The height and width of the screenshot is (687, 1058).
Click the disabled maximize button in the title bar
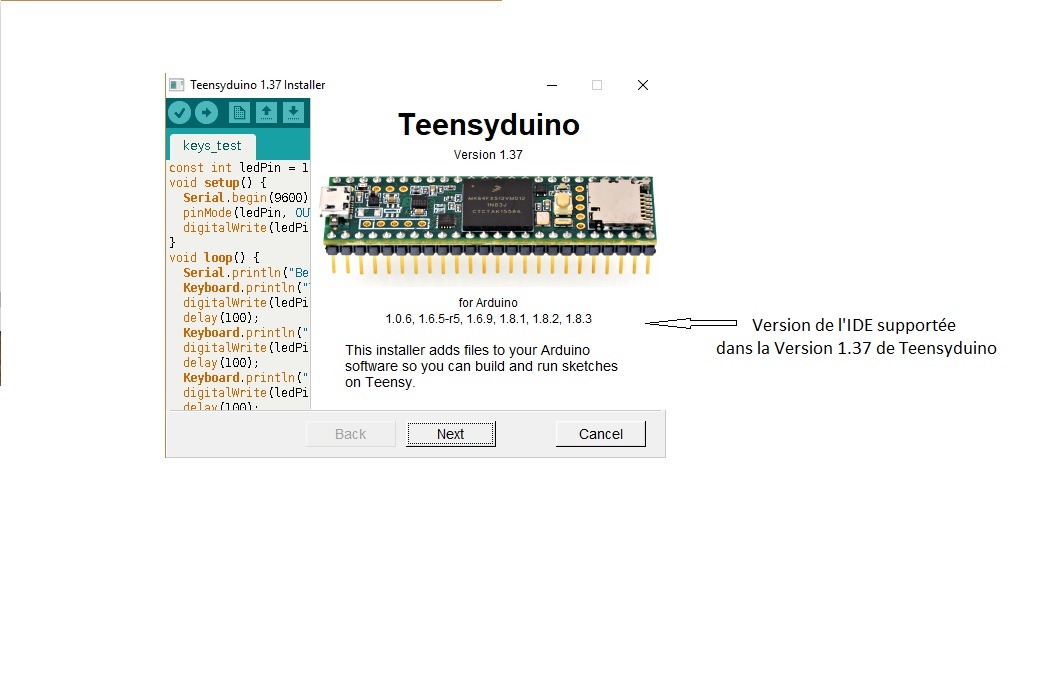pyautogui.click(x=597, y=85)
